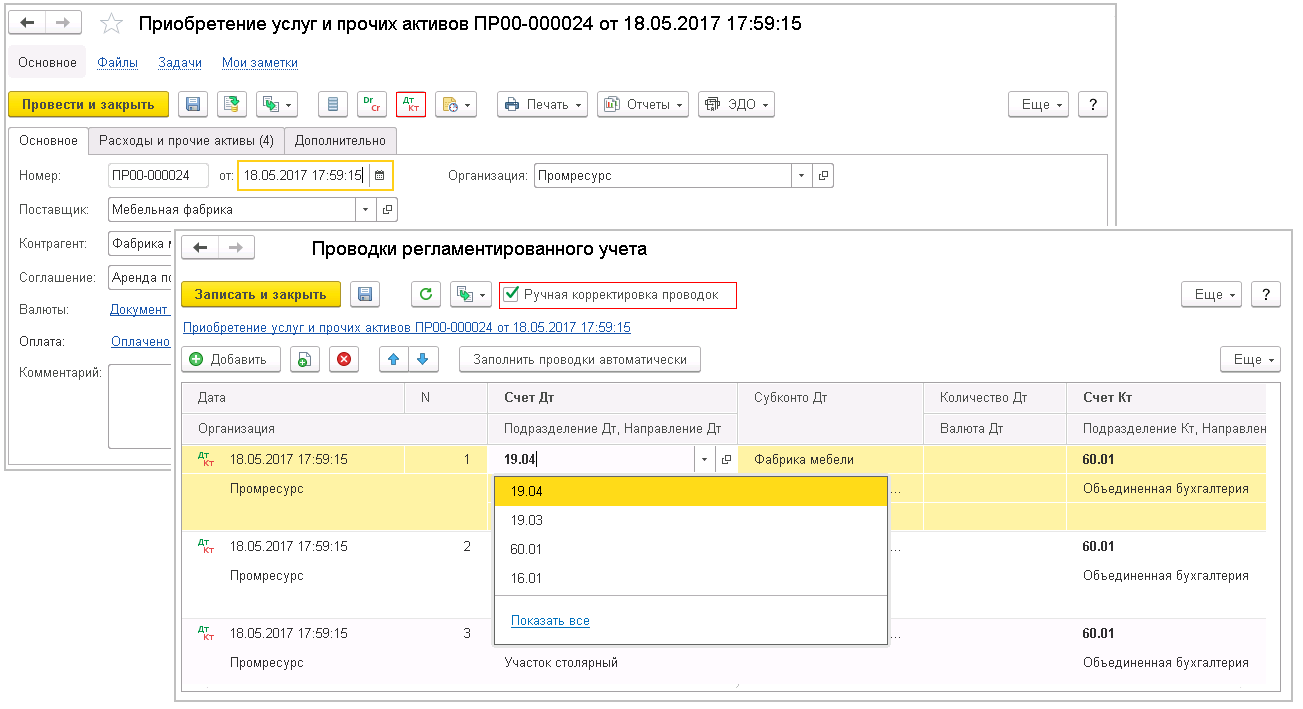
Task: Move row up with blue arrow
Action: point(394,359)
